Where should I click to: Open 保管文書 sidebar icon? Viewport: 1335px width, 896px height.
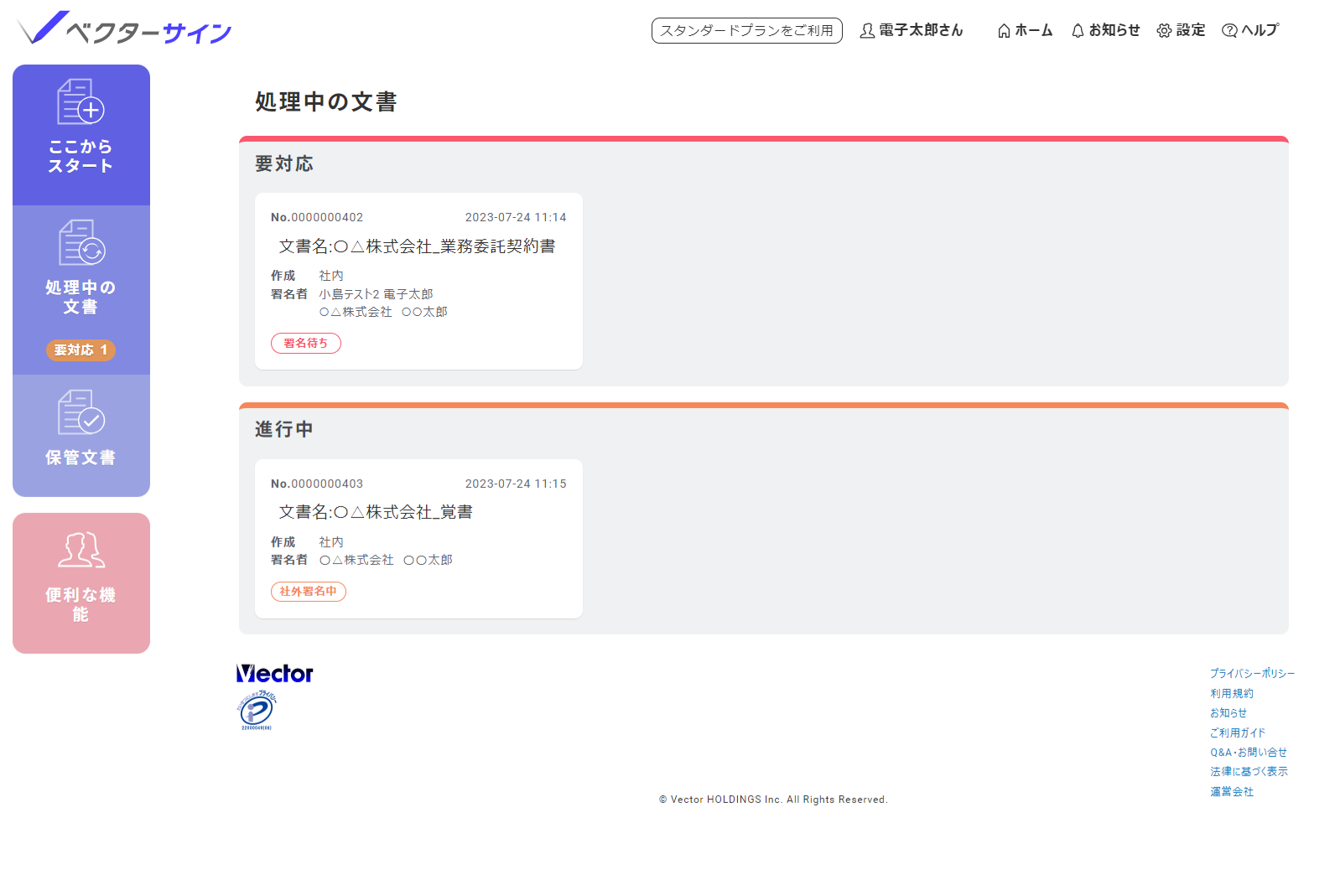click(x=81, y=412)
